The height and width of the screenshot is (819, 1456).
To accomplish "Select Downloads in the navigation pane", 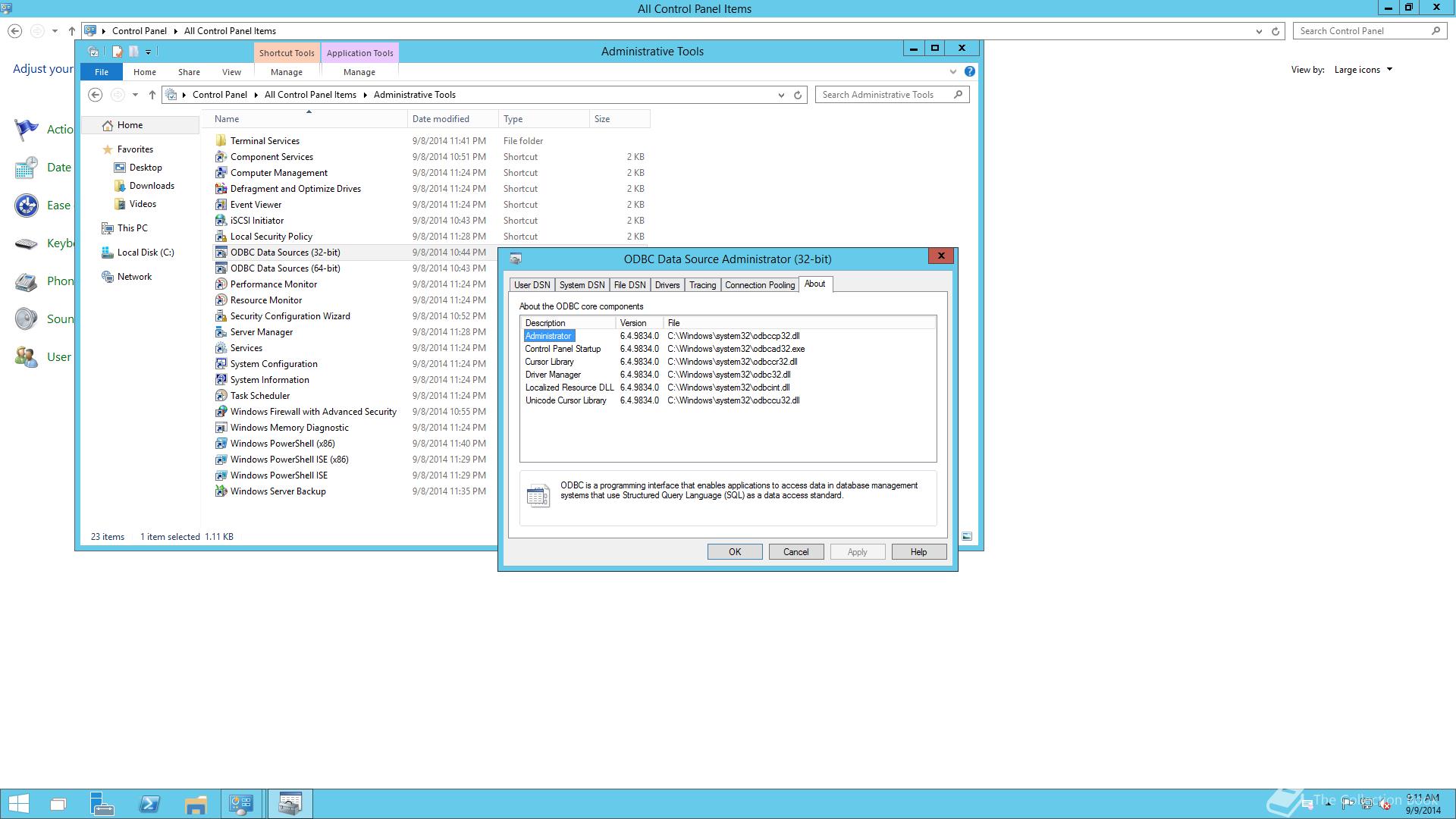I will pos(152,186).
